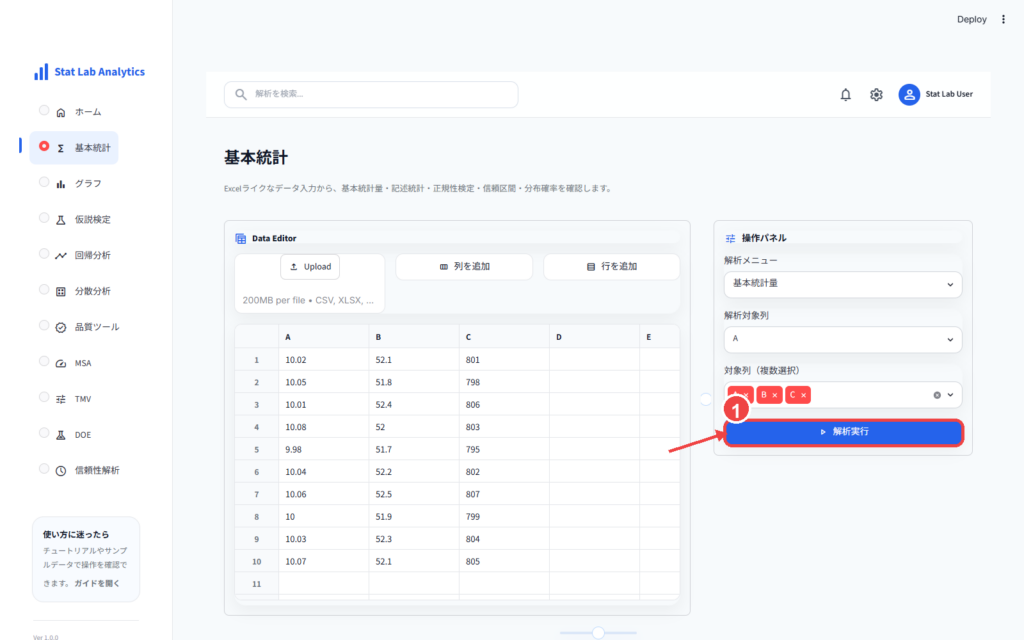Select row number 11 in the table
The height and width of the screenshot is (640, 1024).
[257, 584]
